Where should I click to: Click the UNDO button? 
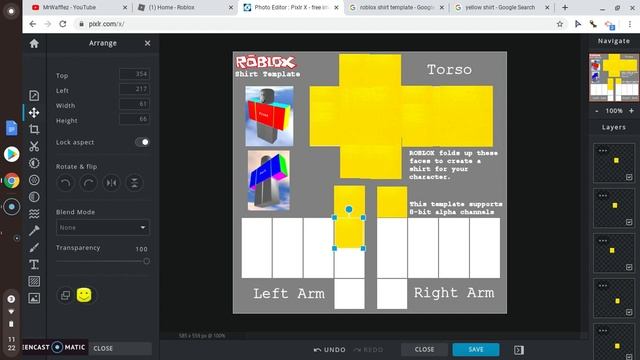329,350
